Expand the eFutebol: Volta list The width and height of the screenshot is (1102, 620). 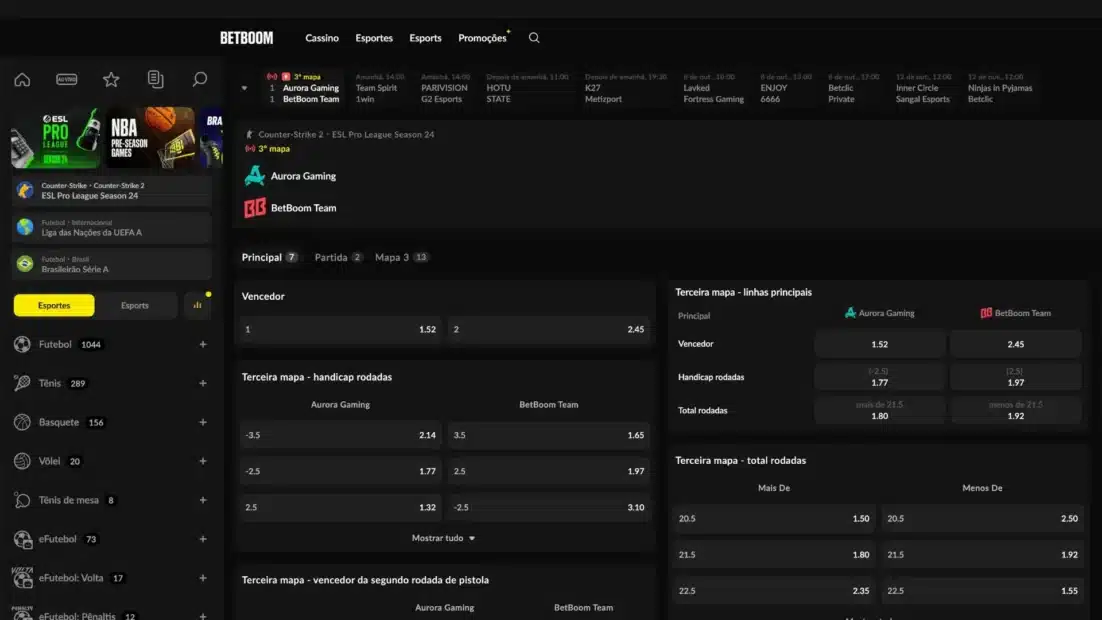click(203, 578)
